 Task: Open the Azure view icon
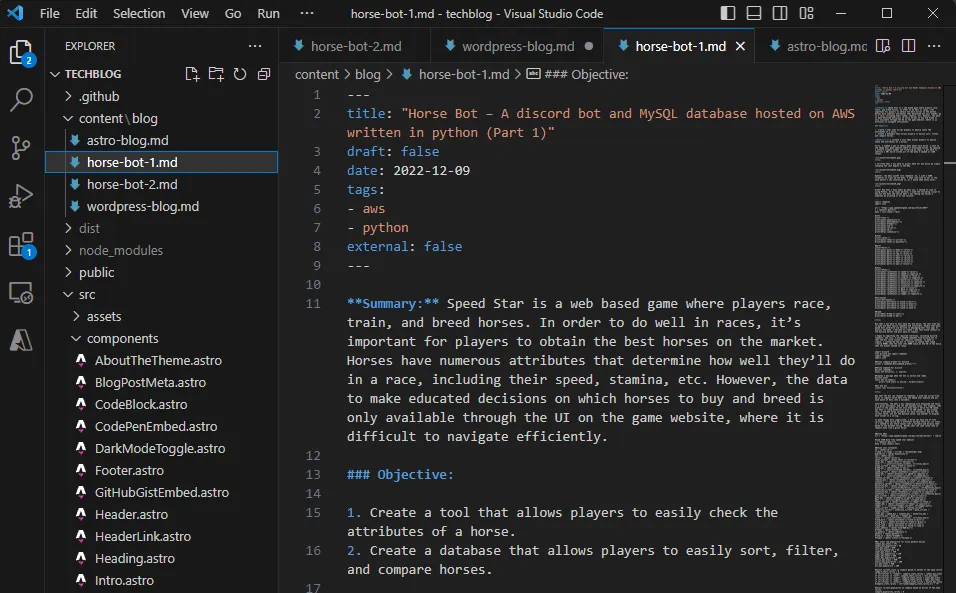pos(21,340)
